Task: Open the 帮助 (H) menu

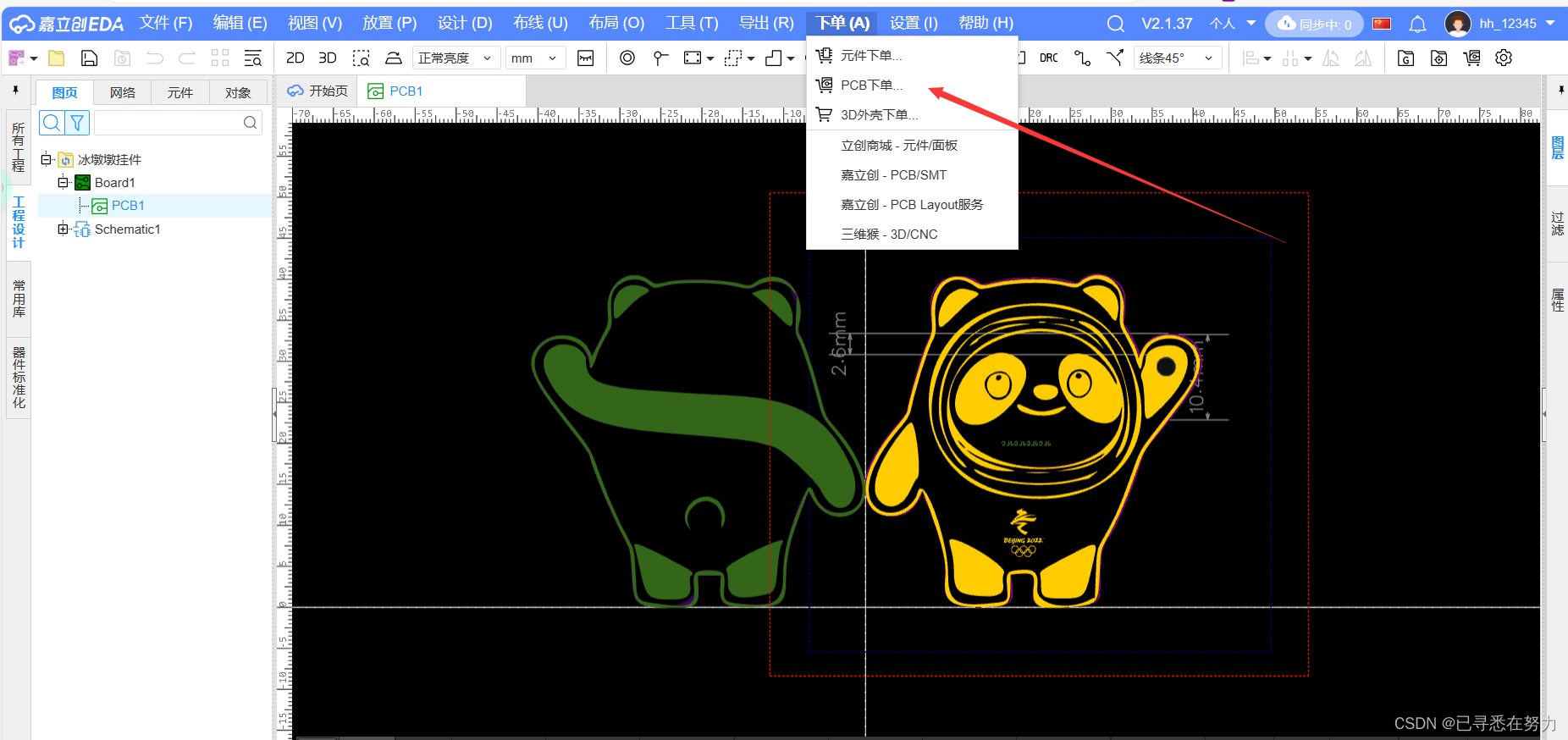Action: 986,23
